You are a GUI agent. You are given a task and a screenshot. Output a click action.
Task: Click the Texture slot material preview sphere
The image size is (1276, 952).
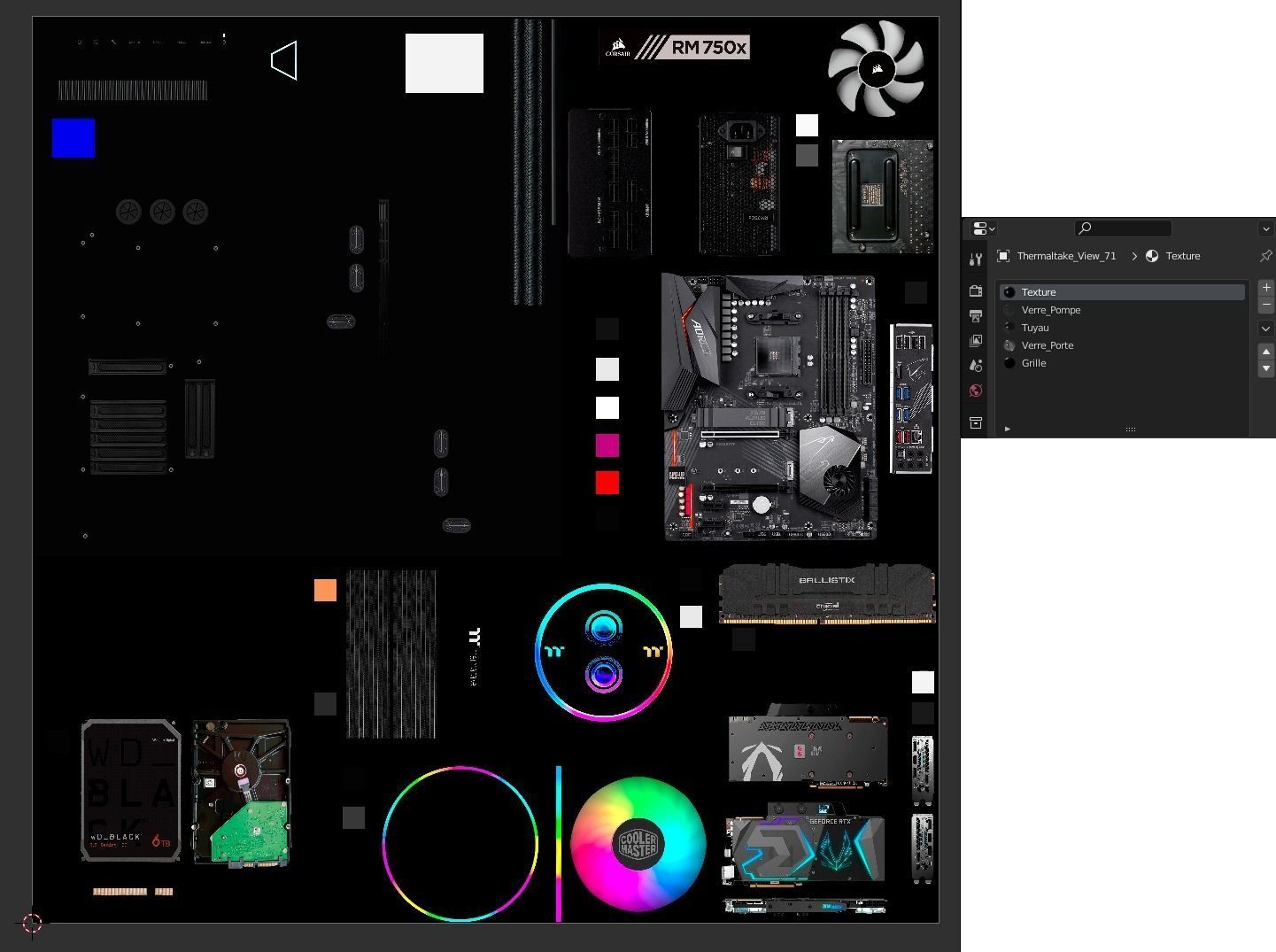click(1009, 292)
